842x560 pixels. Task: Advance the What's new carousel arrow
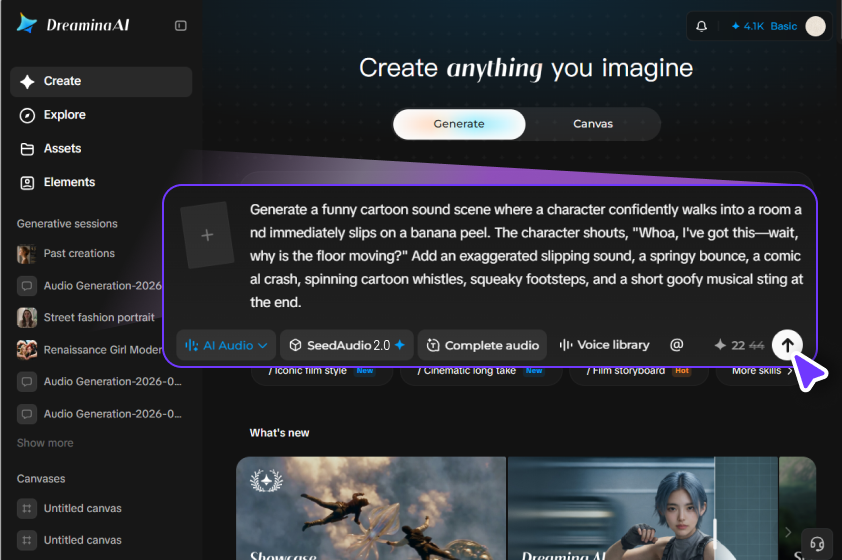(788, 532)
